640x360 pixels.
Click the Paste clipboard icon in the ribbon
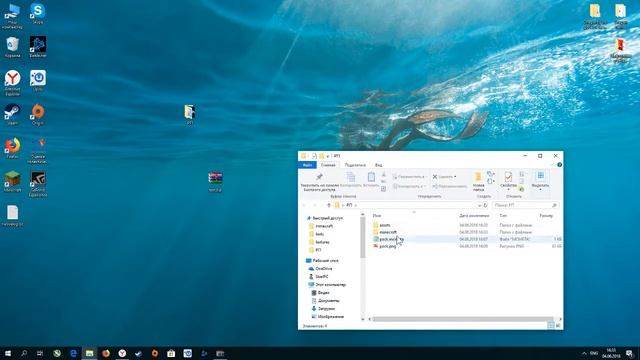point(371,177)
